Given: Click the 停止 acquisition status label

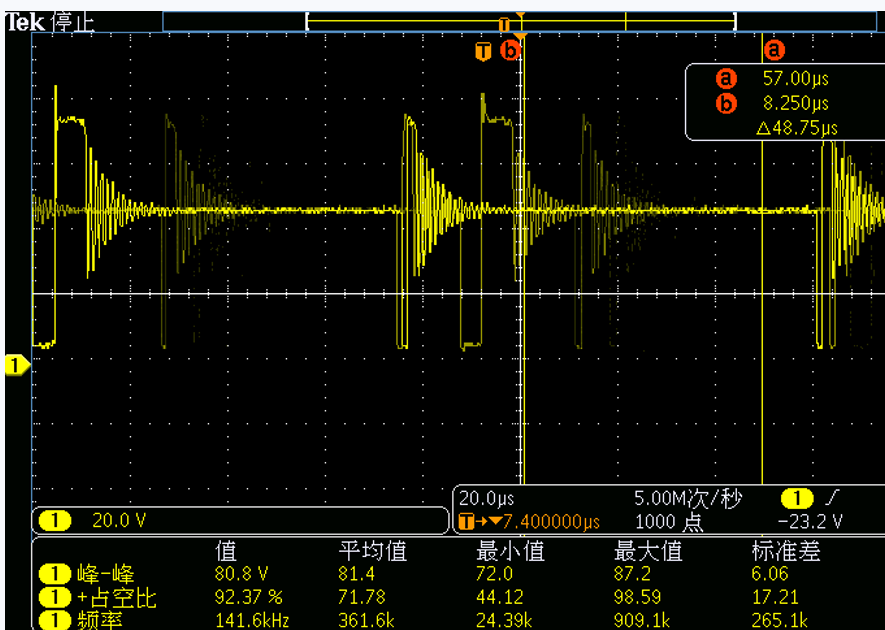Looking at the screenshot, I should [72, 23].
